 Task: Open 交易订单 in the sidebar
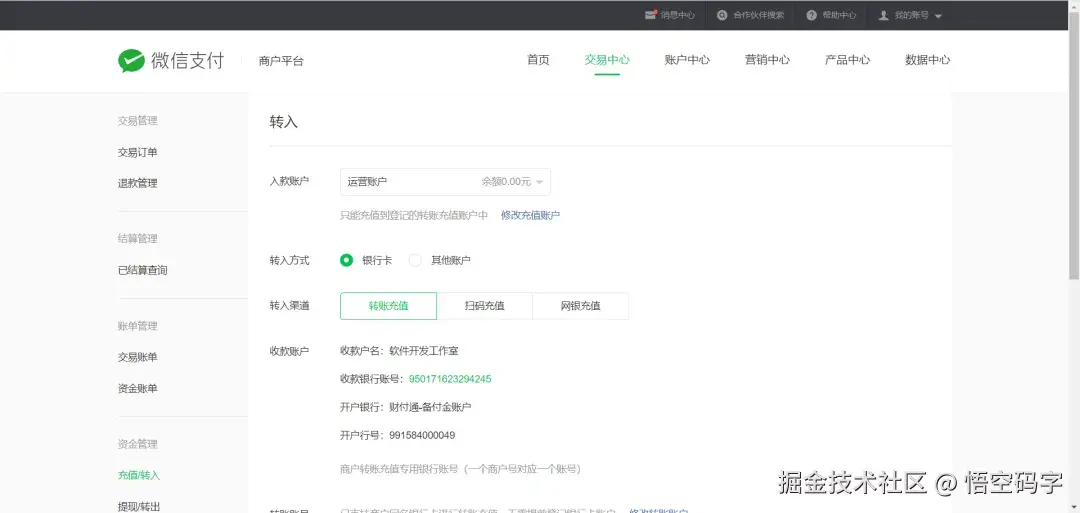(x=138, y=152)
